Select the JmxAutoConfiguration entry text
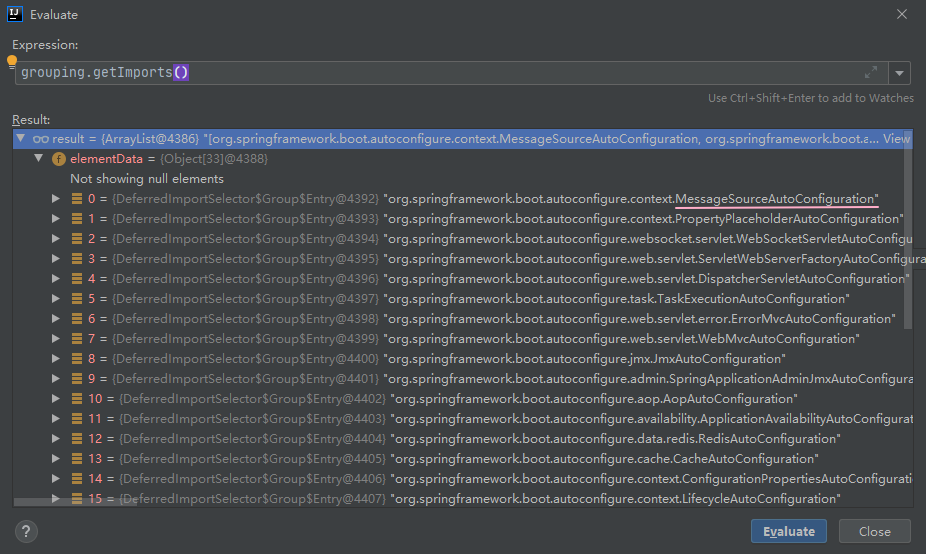The height and width of the screenshot is (554, 926). [584, 359]
